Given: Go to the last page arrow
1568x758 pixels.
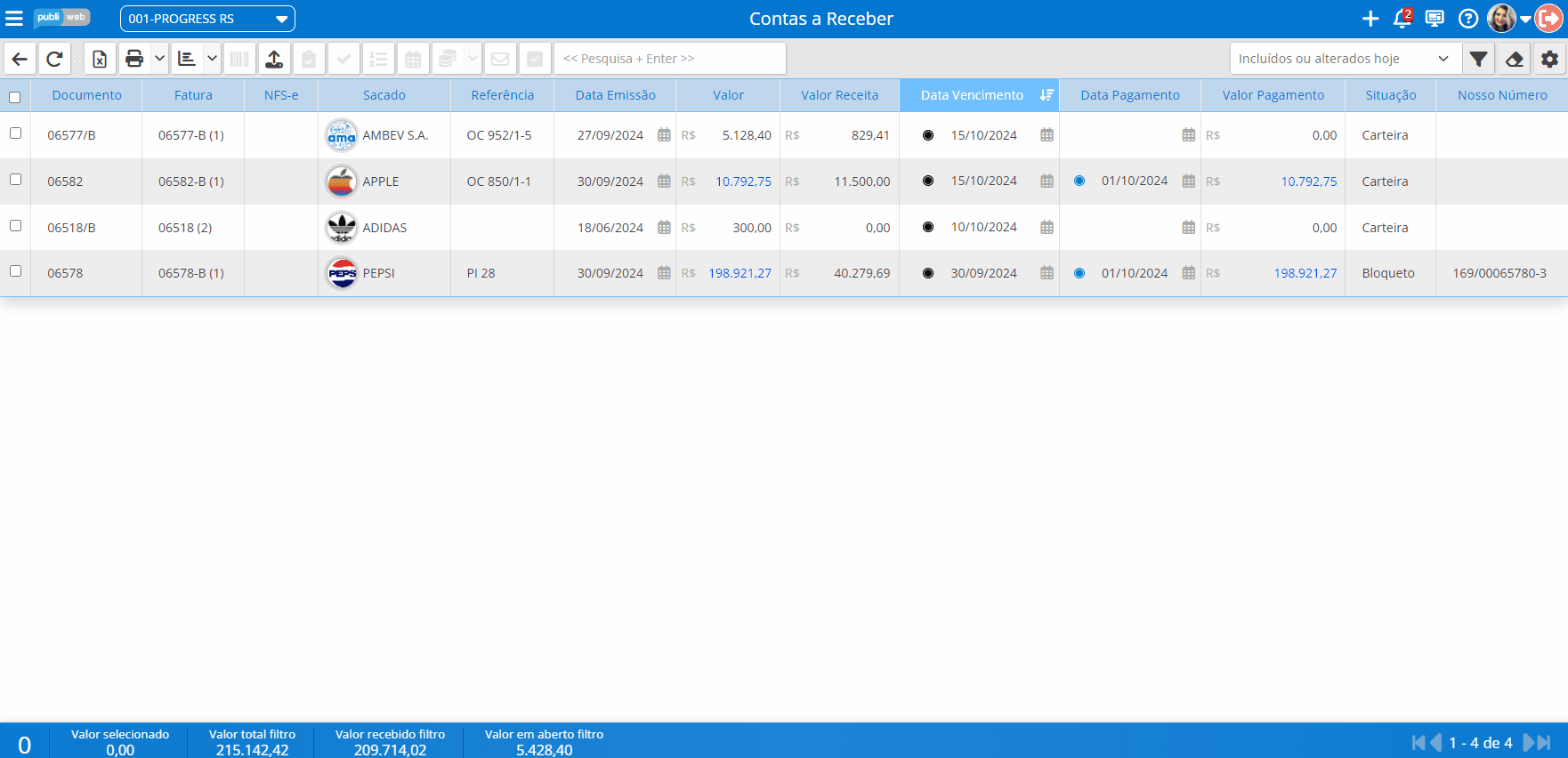Looking at the screenshot, I should click(x=1544, y=742).
